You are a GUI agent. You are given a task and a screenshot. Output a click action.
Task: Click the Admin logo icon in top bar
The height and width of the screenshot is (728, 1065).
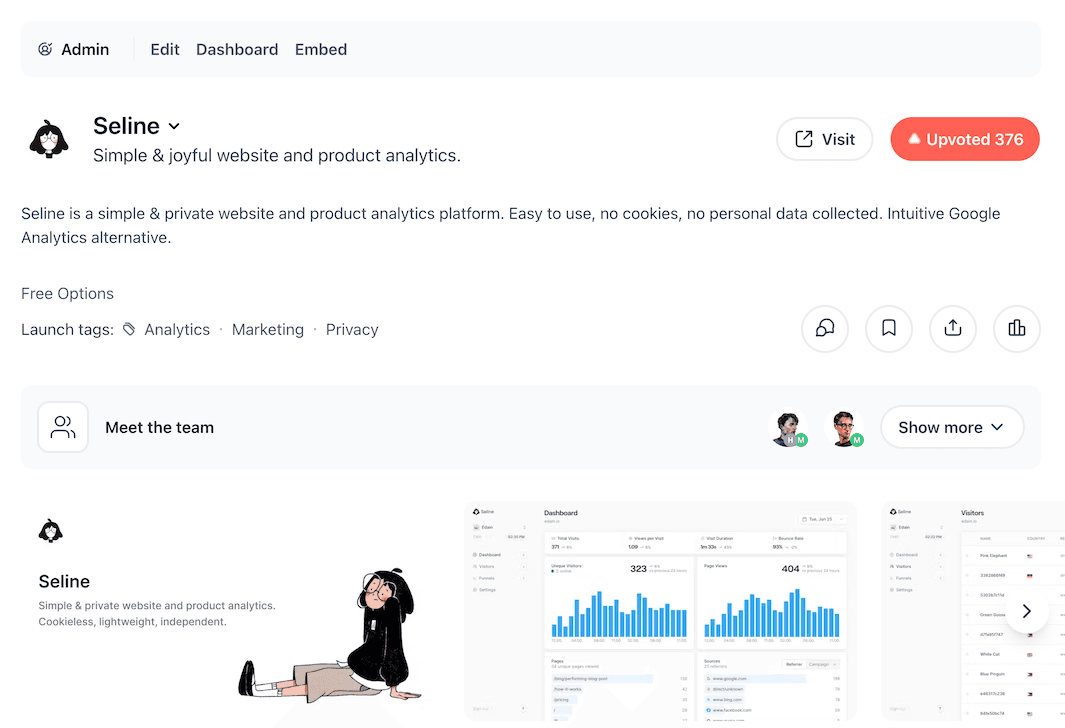(x=43, y=48)
